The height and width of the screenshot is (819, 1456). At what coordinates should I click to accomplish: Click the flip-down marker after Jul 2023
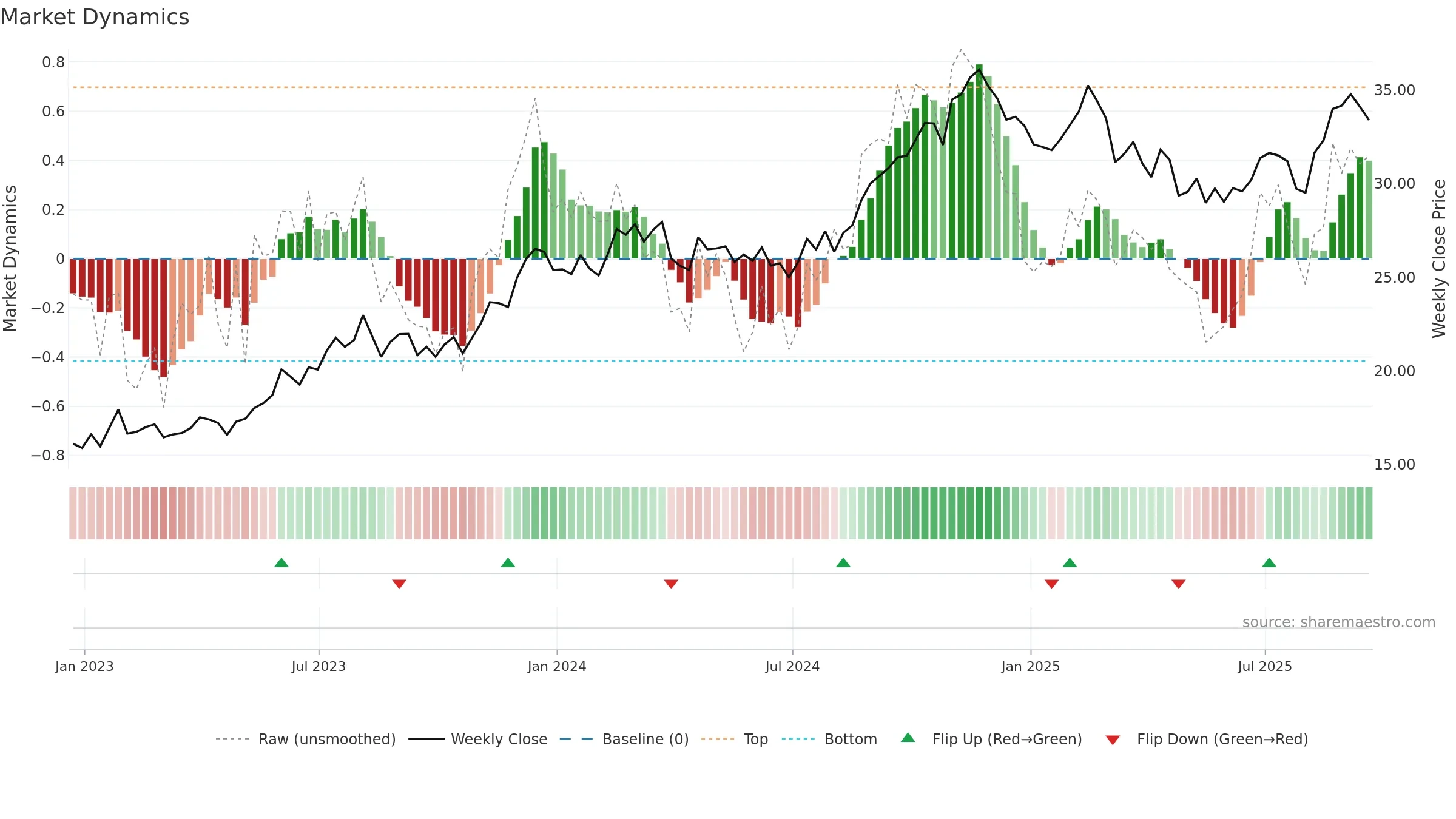pyautogui.click(x=399, y=584)
